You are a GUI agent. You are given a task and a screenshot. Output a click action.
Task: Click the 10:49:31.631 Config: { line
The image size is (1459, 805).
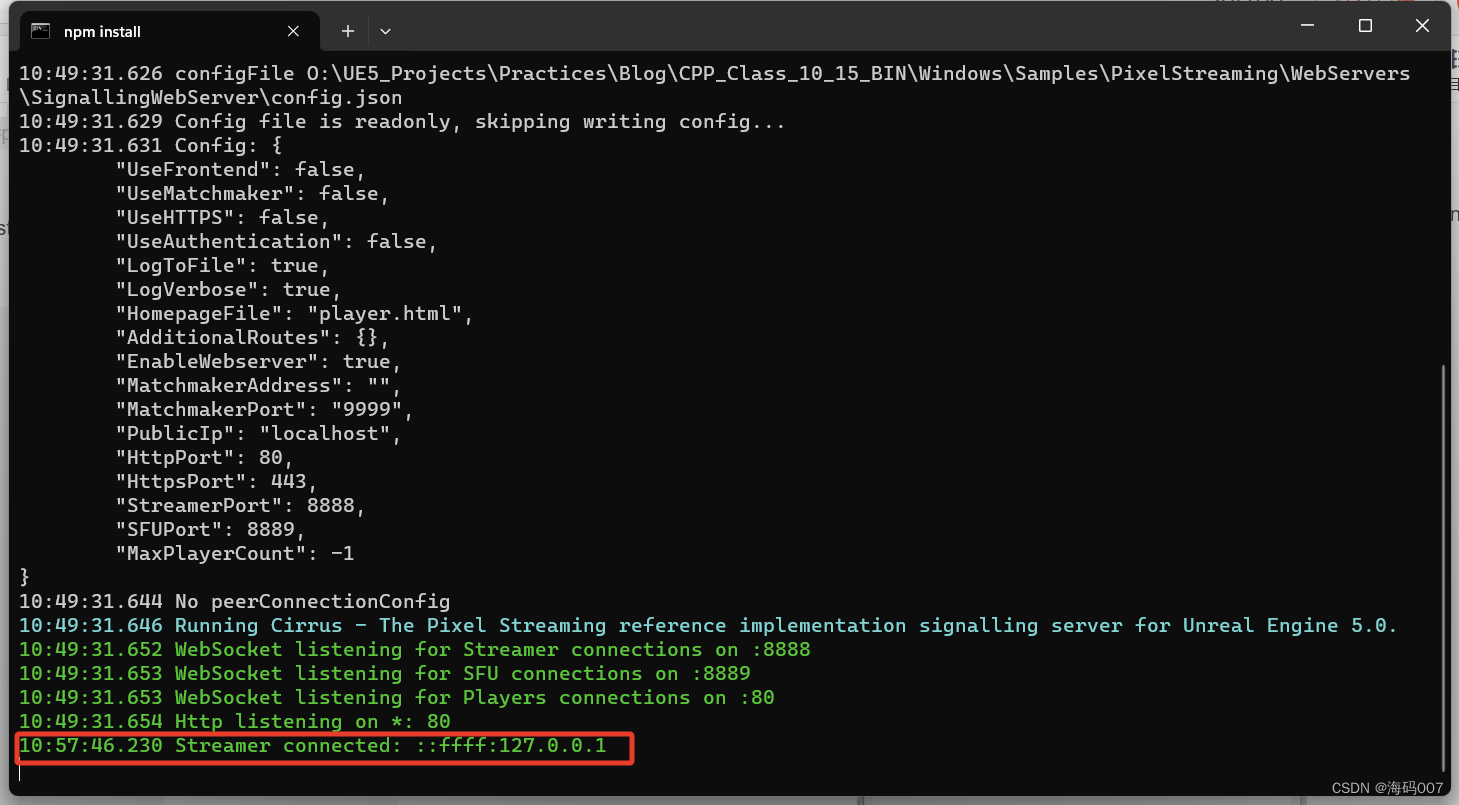click(x=150, y=145)
